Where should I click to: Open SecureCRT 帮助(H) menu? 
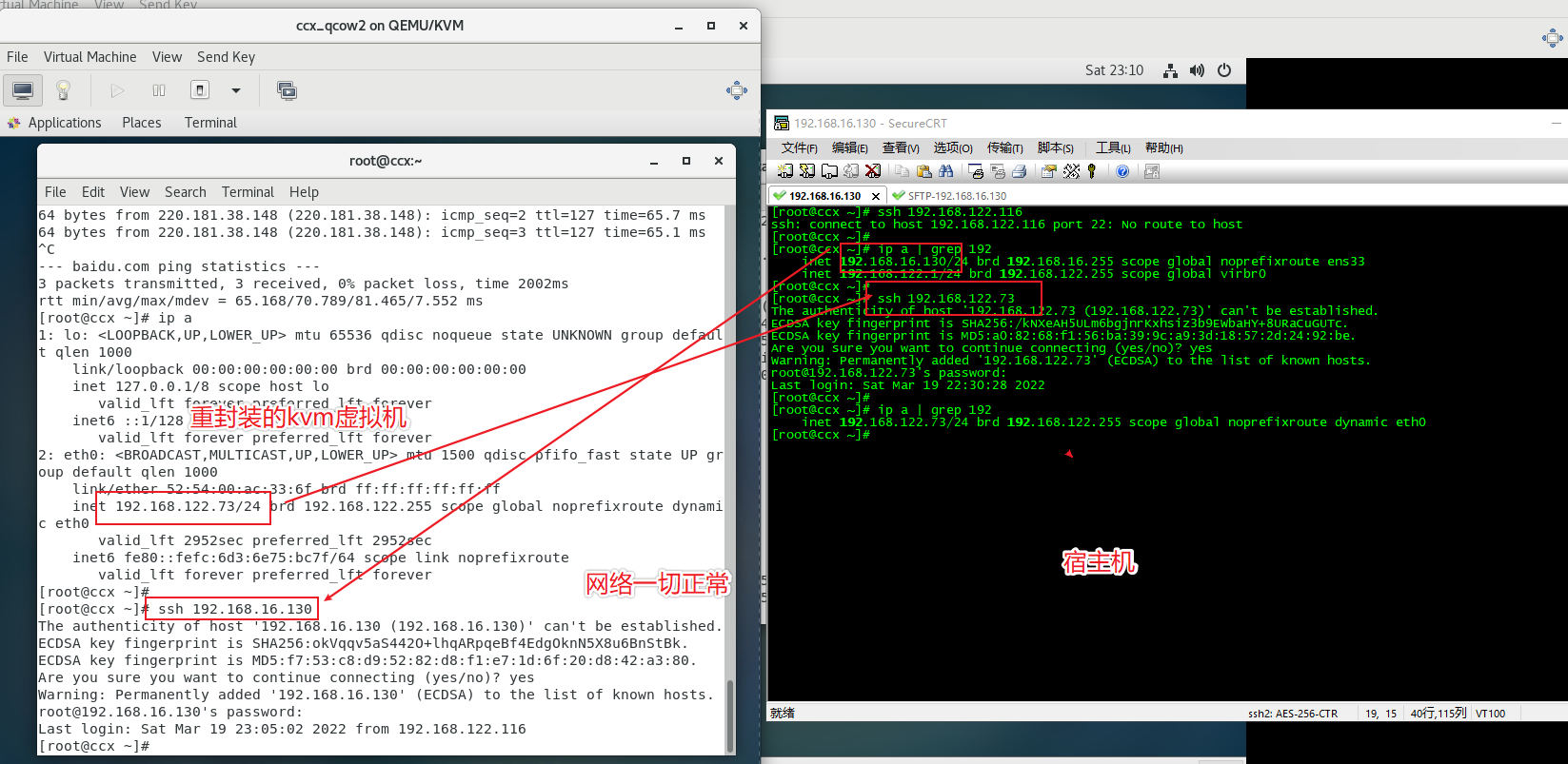1163,147
